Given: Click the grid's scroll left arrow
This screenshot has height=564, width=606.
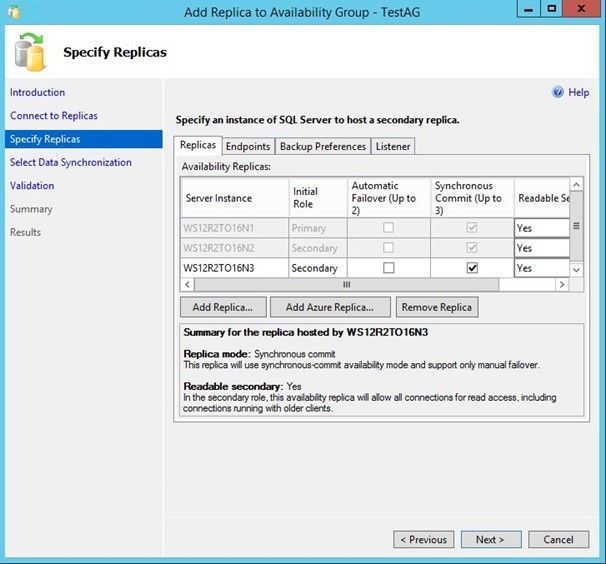Looking at the screenshot, I should coord(187,285).
